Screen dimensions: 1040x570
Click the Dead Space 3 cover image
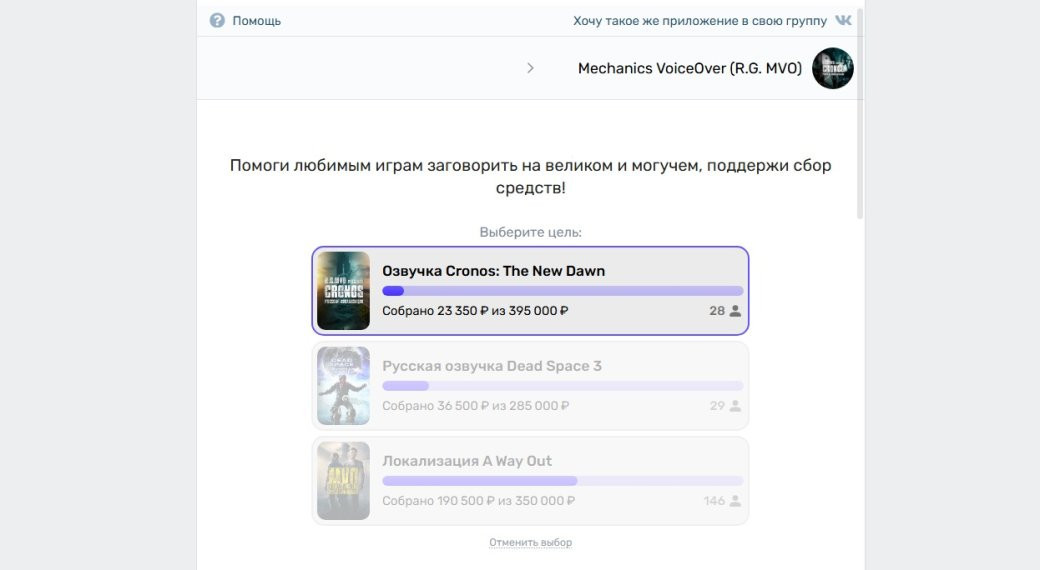pos(343,386)
